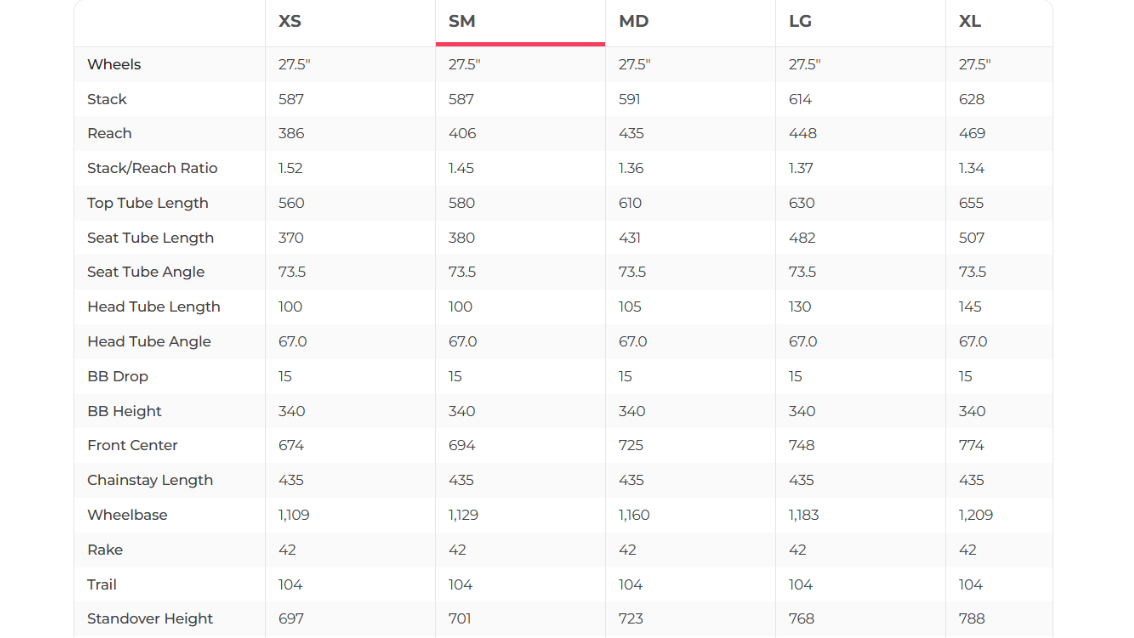The width and height of the screenshot is (1134, 638).
Task: Click the XS Wheelbase value 1,109
Action: click(x=294, y=515)
